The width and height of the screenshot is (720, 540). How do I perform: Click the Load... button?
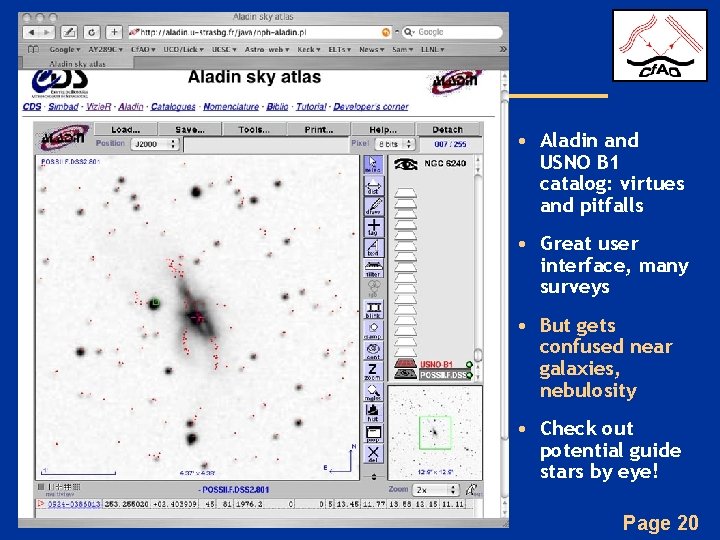tap(125, 129)
